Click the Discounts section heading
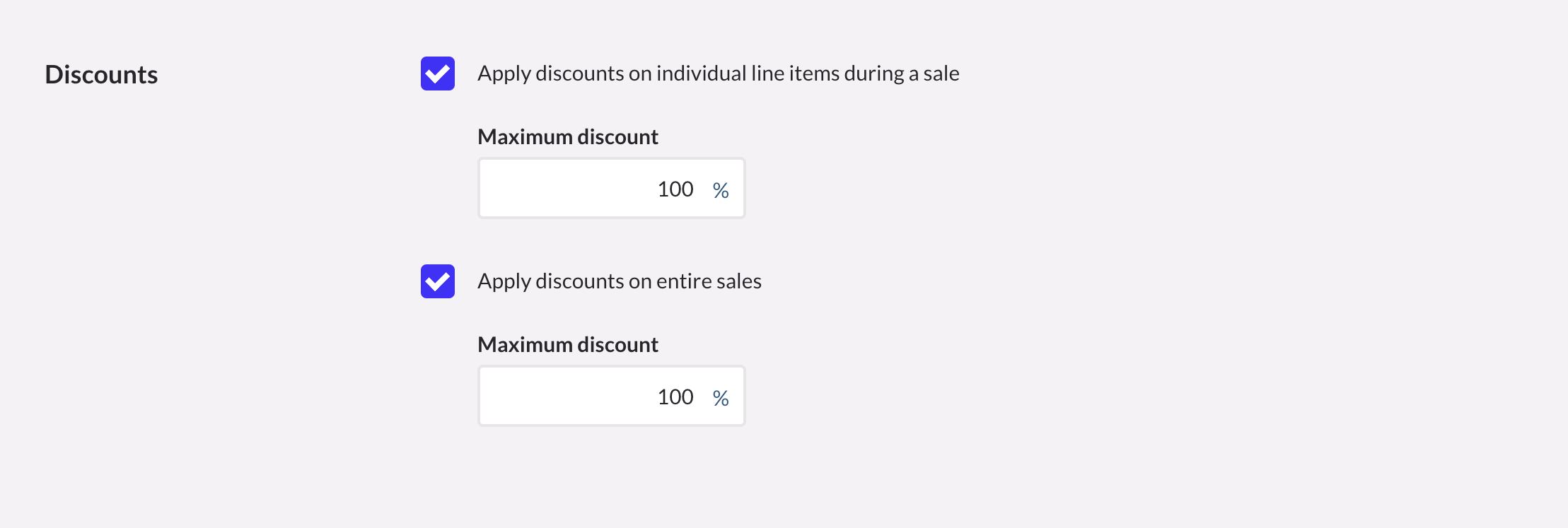1568x528 pixels. (x=101, y=74)
